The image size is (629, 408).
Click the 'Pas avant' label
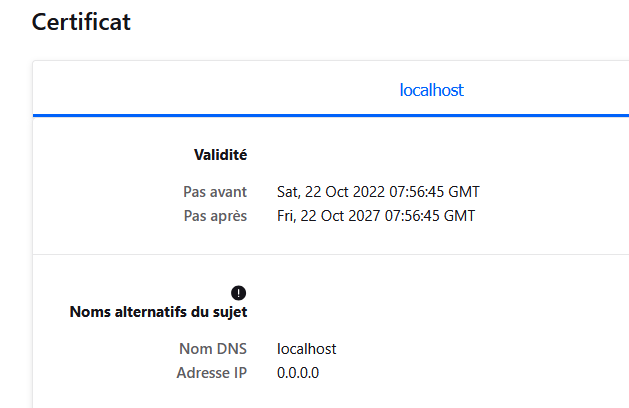[215, 191]
